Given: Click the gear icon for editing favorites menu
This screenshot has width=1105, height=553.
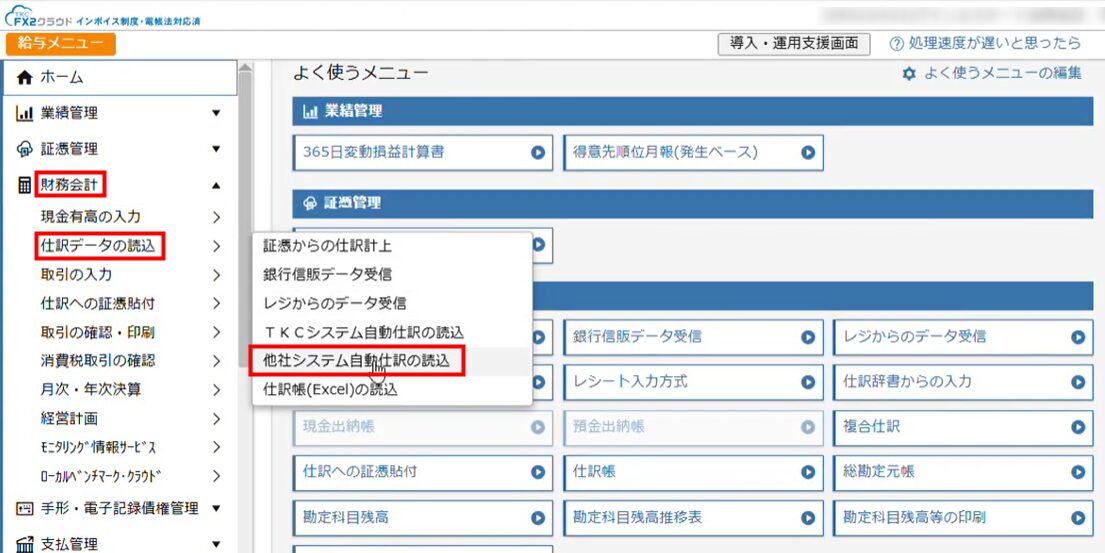Looking at the screenshot, I should 909,73.
